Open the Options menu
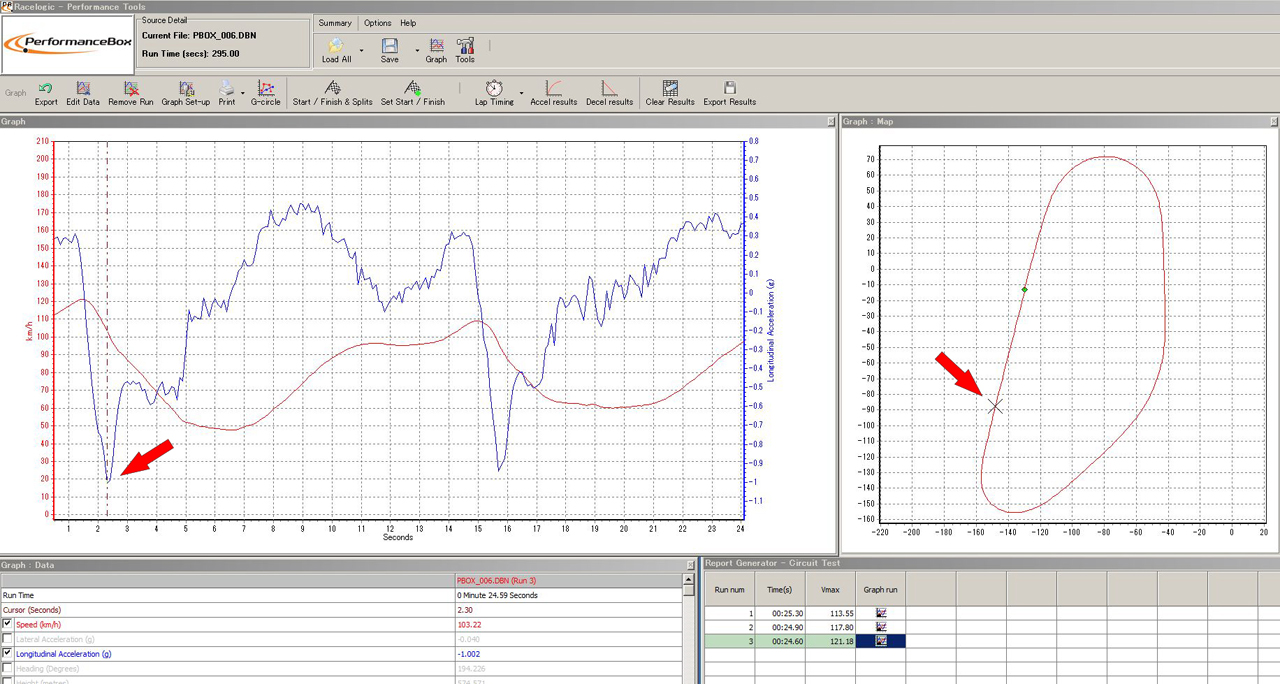Screen dimensions: 1280x684 tap(377, 23)
